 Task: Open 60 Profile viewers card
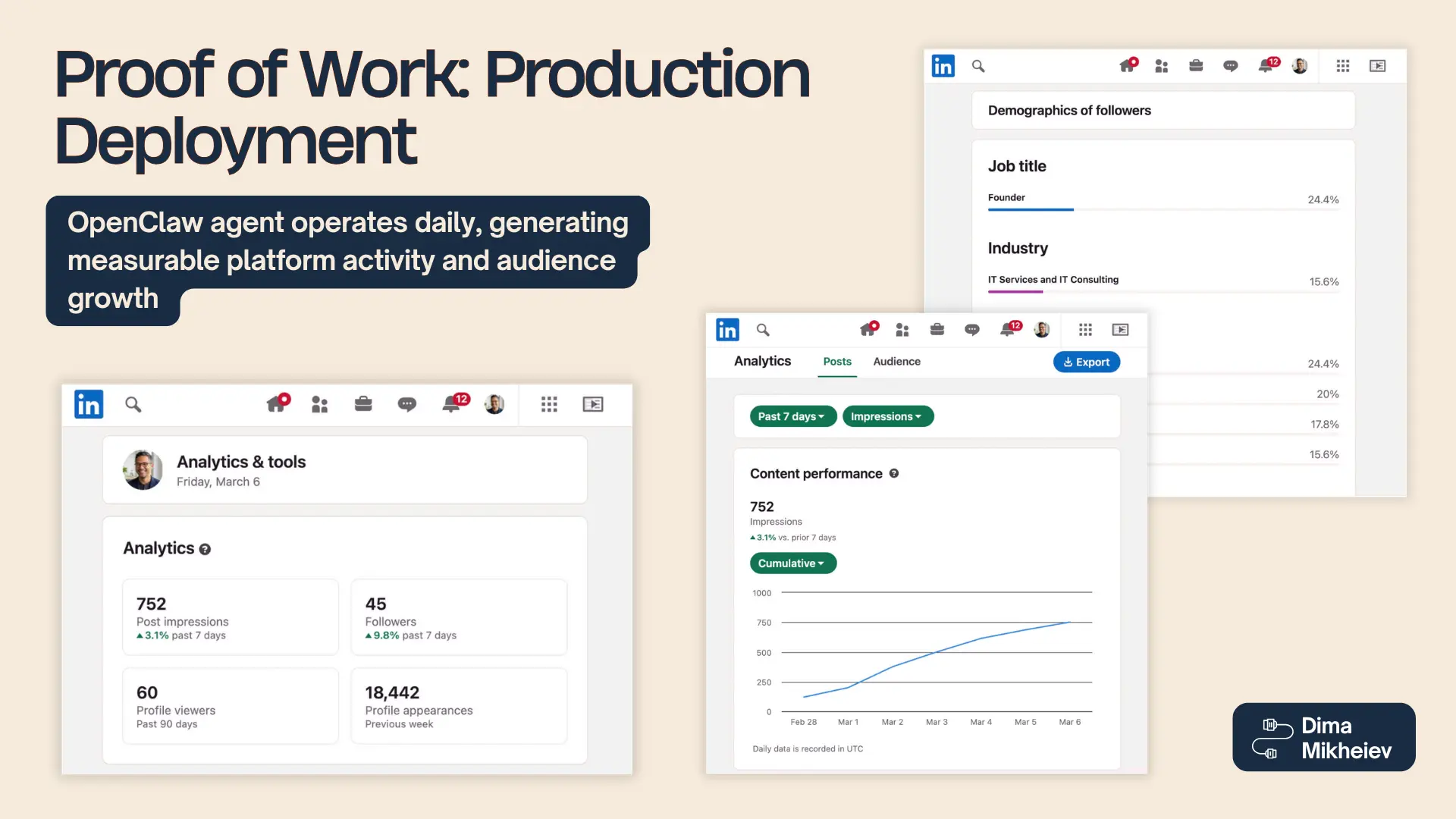click(x=231, y=706)
